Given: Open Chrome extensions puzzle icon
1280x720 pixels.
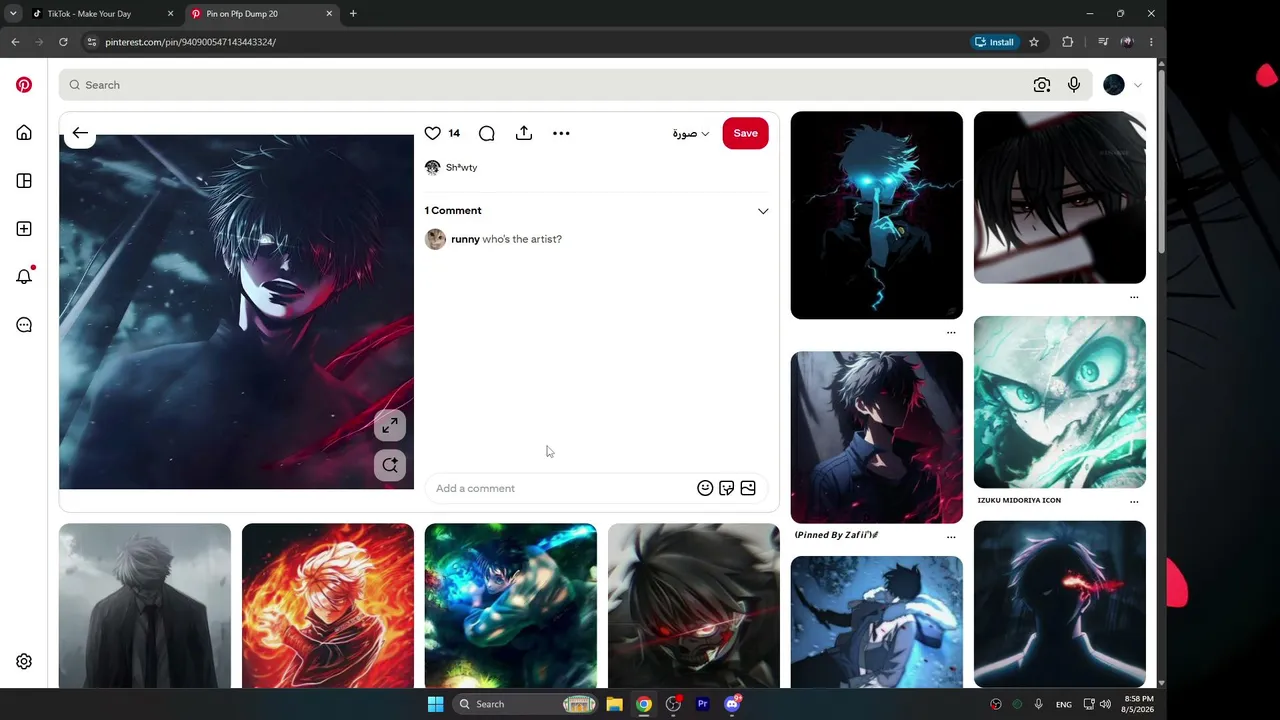Looking at the screenshot, I should (1068, 42).
